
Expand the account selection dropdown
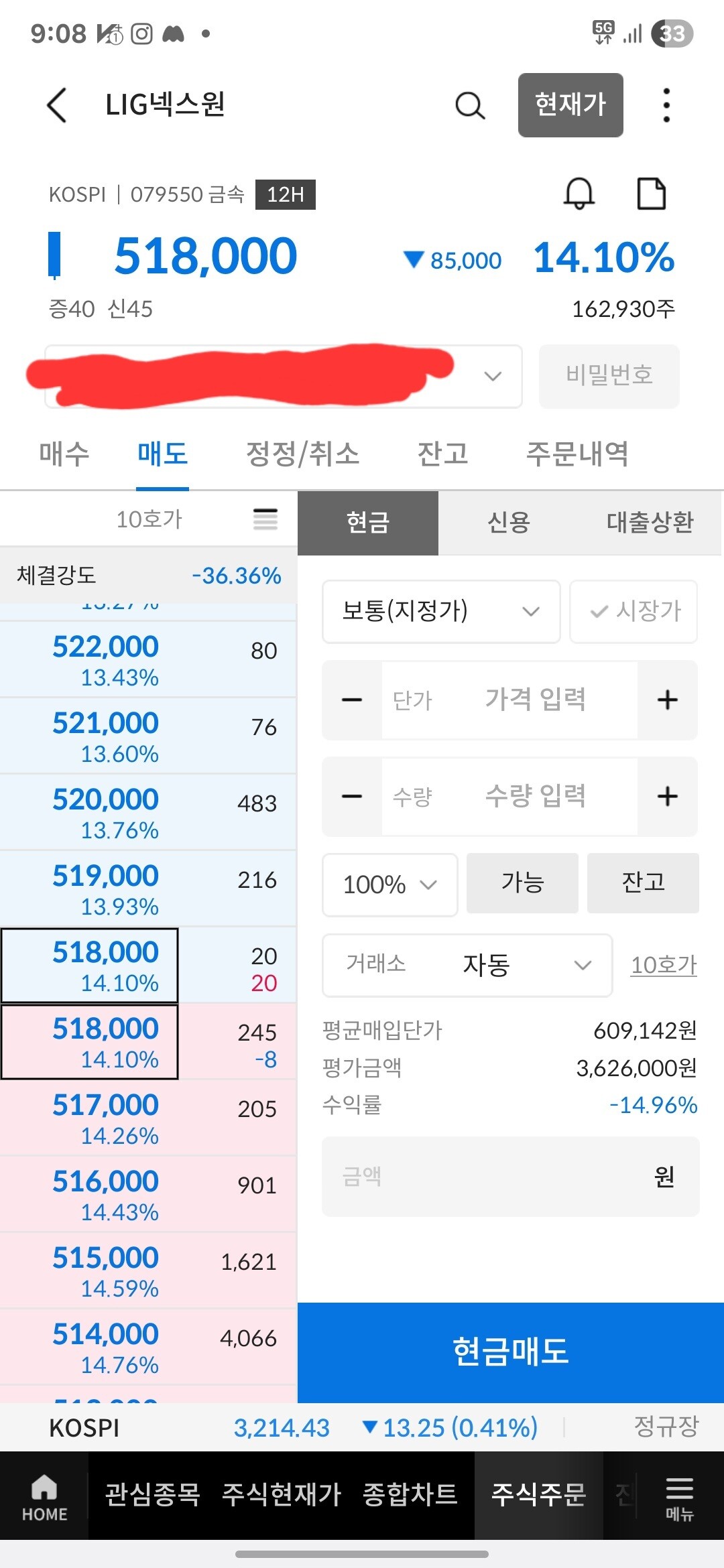493,376
